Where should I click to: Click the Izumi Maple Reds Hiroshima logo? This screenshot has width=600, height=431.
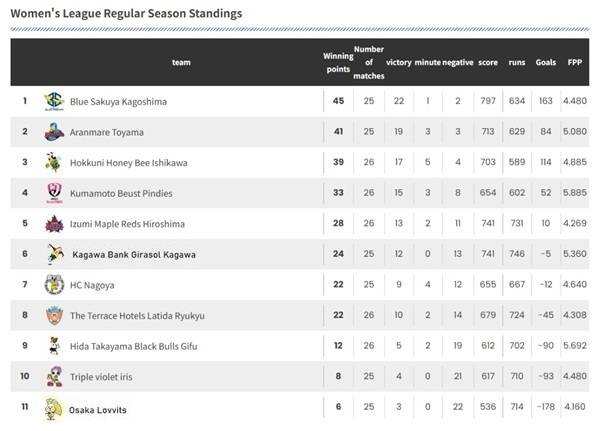tap(54, 224)
